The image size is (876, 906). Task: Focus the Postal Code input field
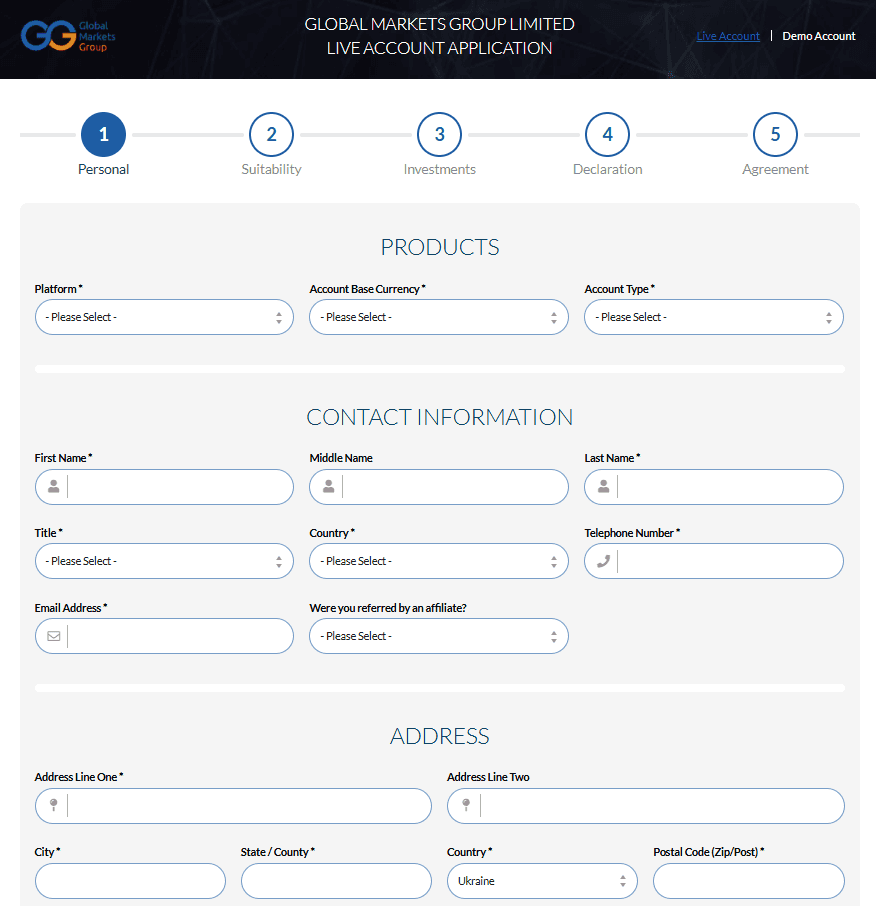point(749,881)
